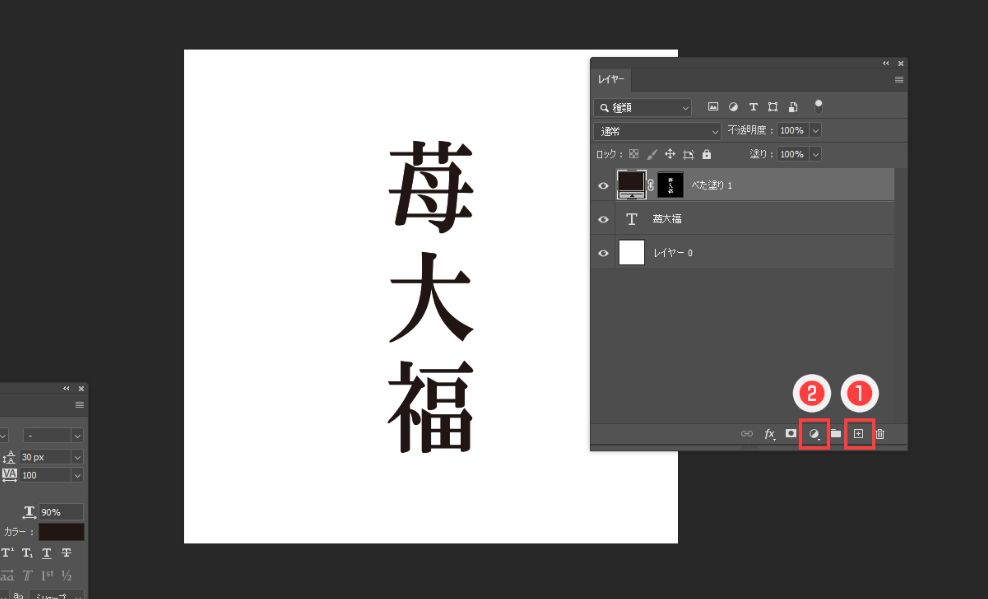The width and height of the screenshot is (988, 599).
Task: Click the link layers chain icon
Action: [747, 433]
